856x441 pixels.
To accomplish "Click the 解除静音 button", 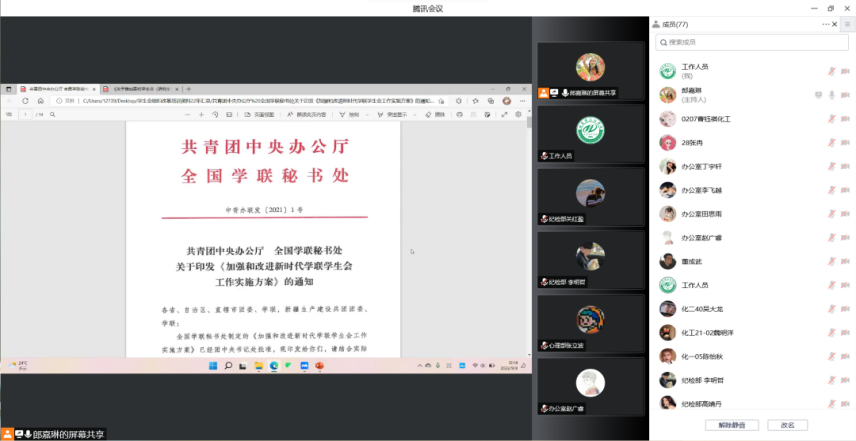I will click(x=732, y=425).
